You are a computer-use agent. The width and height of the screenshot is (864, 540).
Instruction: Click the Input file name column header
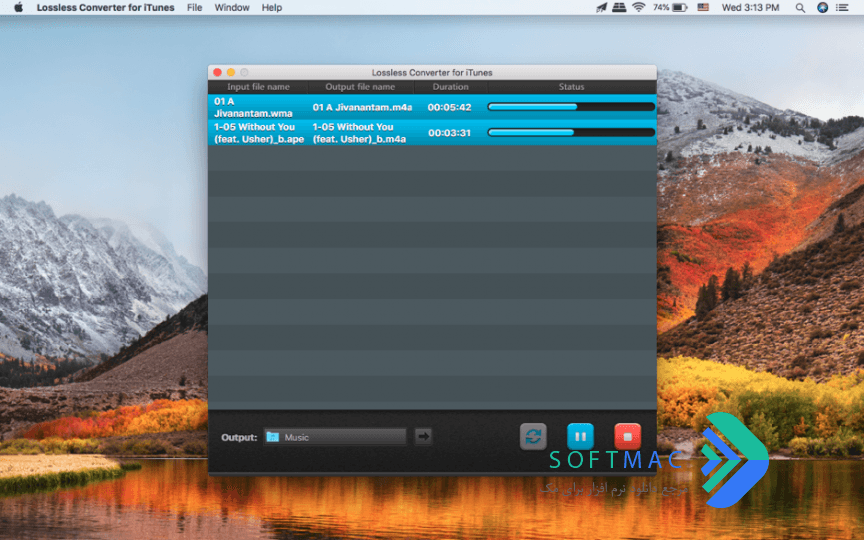[258, 87]
